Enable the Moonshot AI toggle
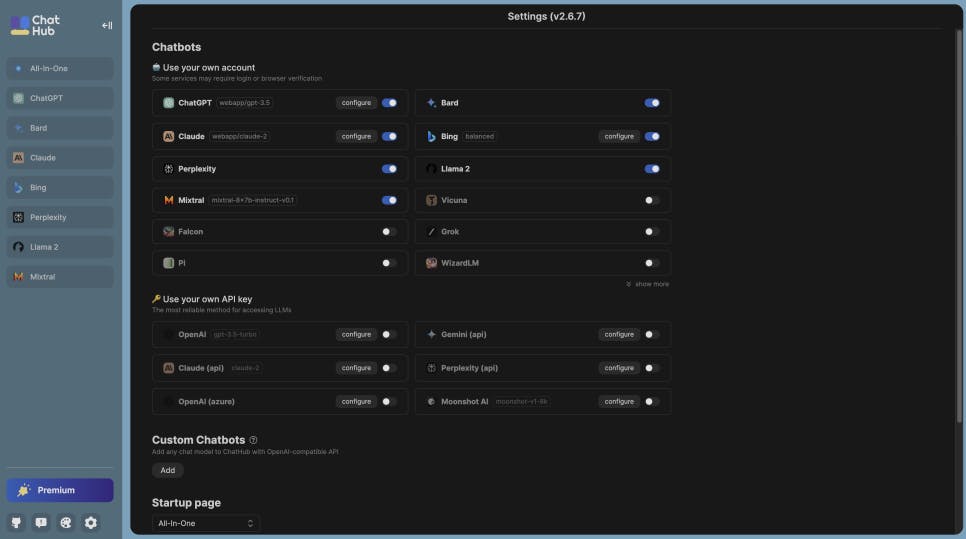Viewport: 966px width, 539px height. [652, 402]
